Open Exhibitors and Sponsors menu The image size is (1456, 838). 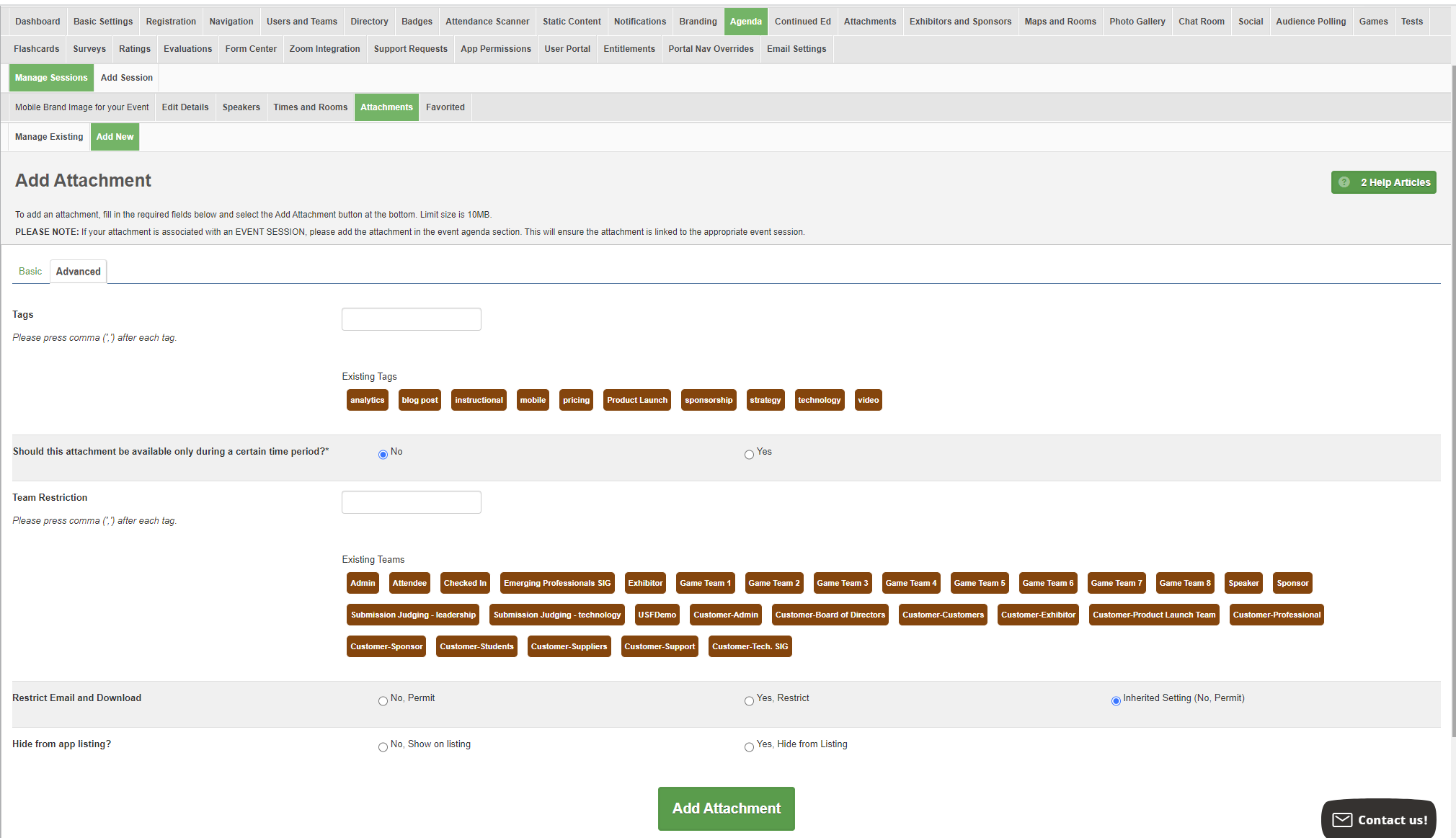(960, 22)
